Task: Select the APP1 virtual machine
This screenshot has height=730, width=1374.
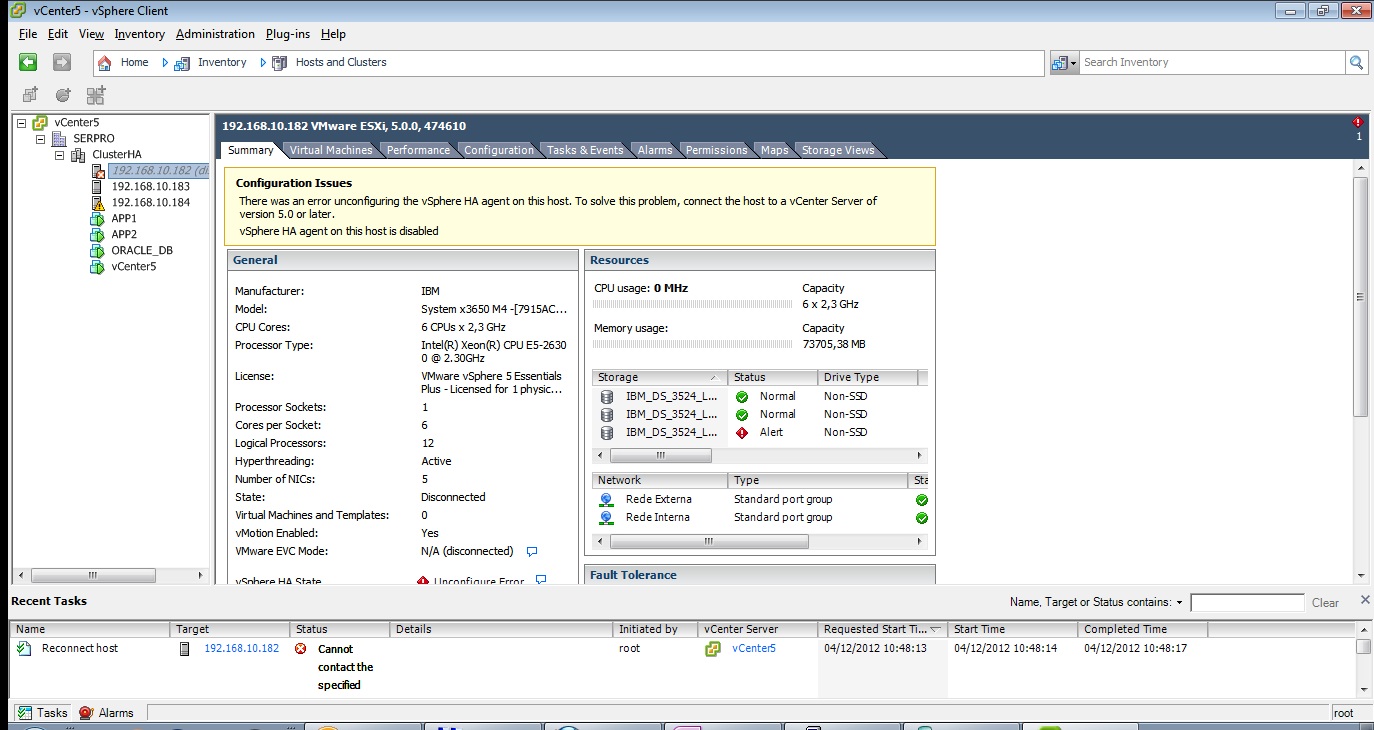Action: (124, 218)
